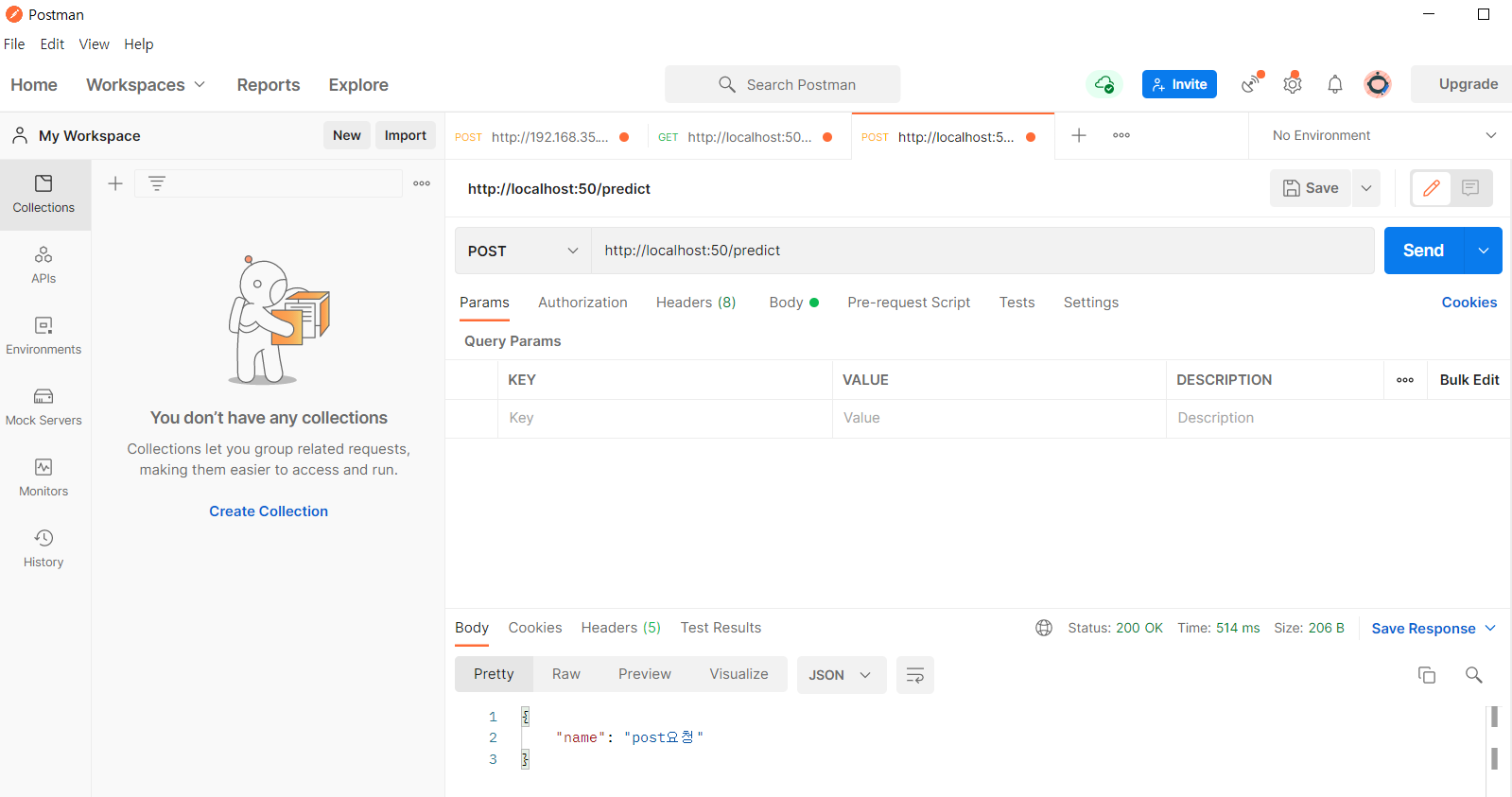Click the comments mode icon

(1470, 188)
